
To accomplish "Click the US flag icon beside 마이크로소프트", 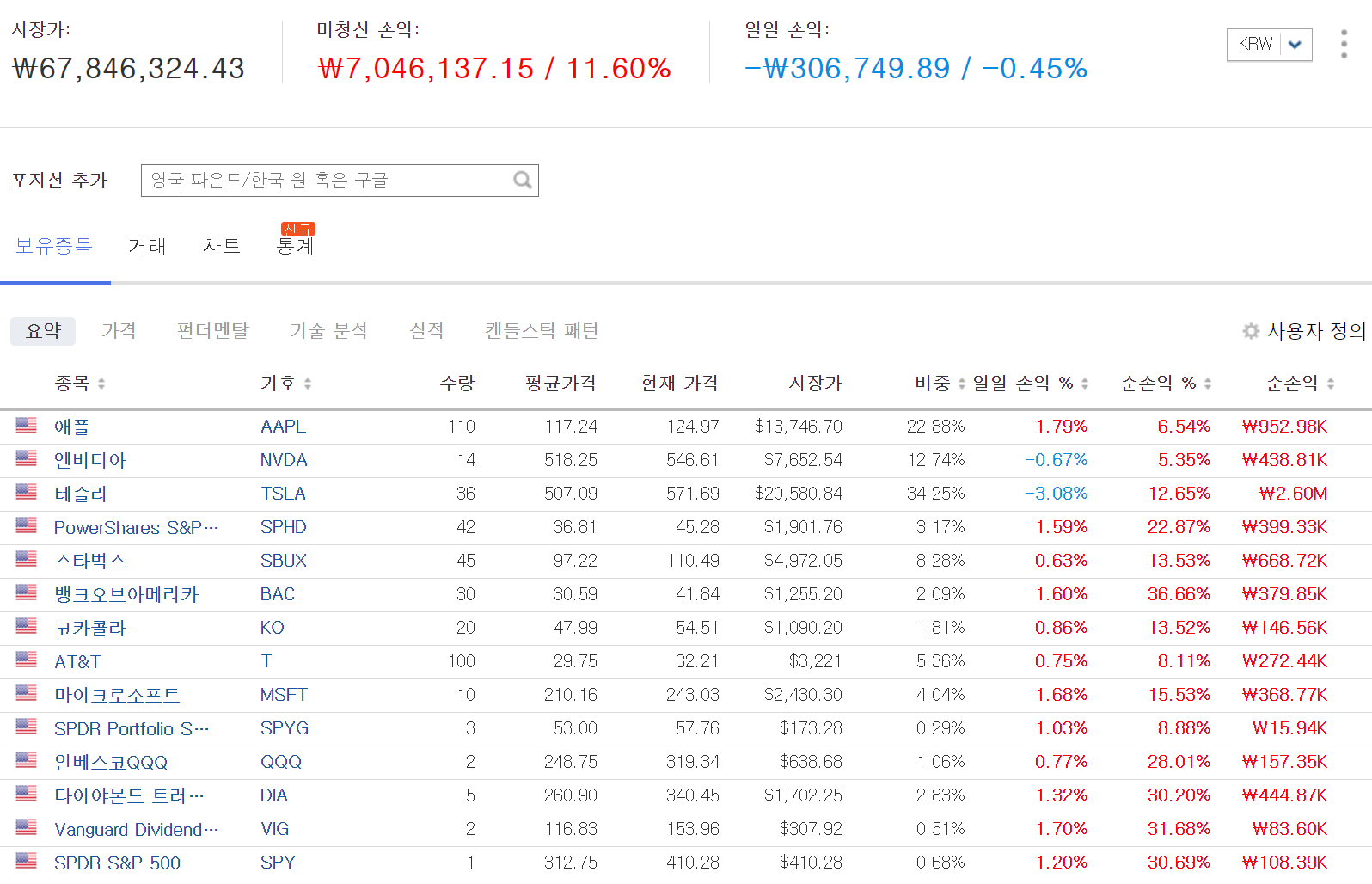I will pyautogui.click(x=27, y=693).
